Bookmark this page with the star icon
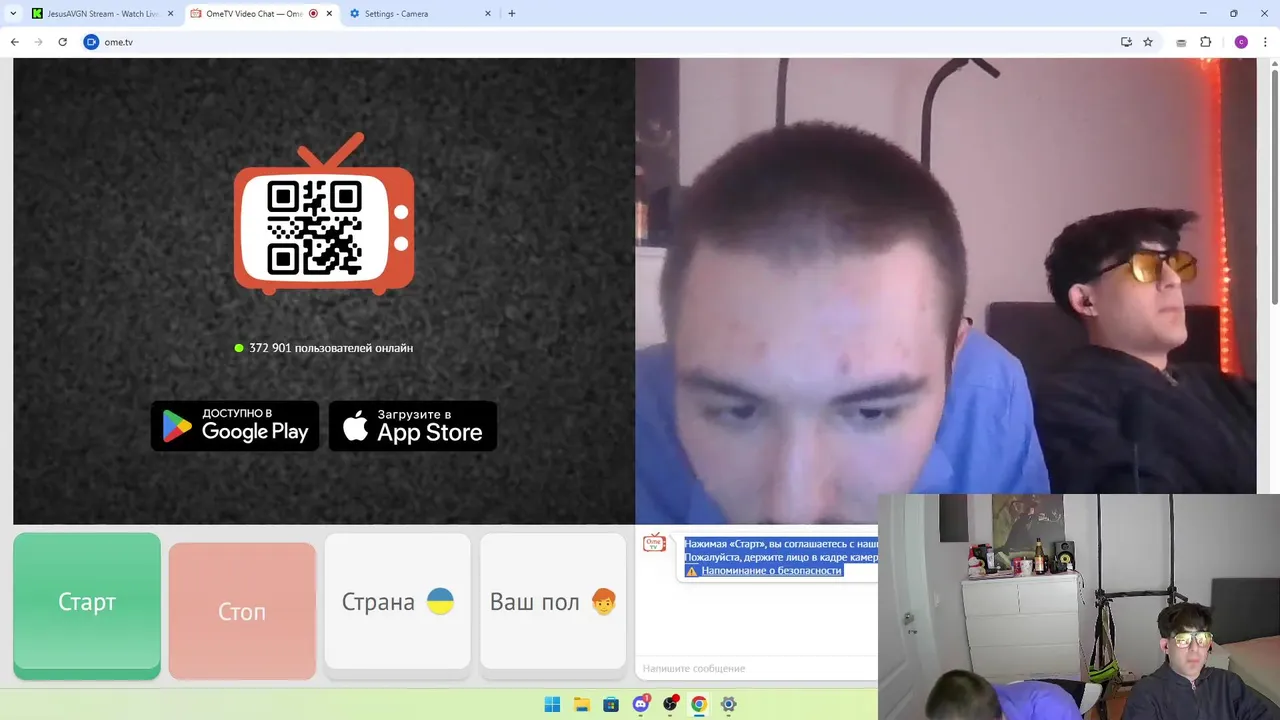Screen dimensions: 1280x720 click(1148, 42)
